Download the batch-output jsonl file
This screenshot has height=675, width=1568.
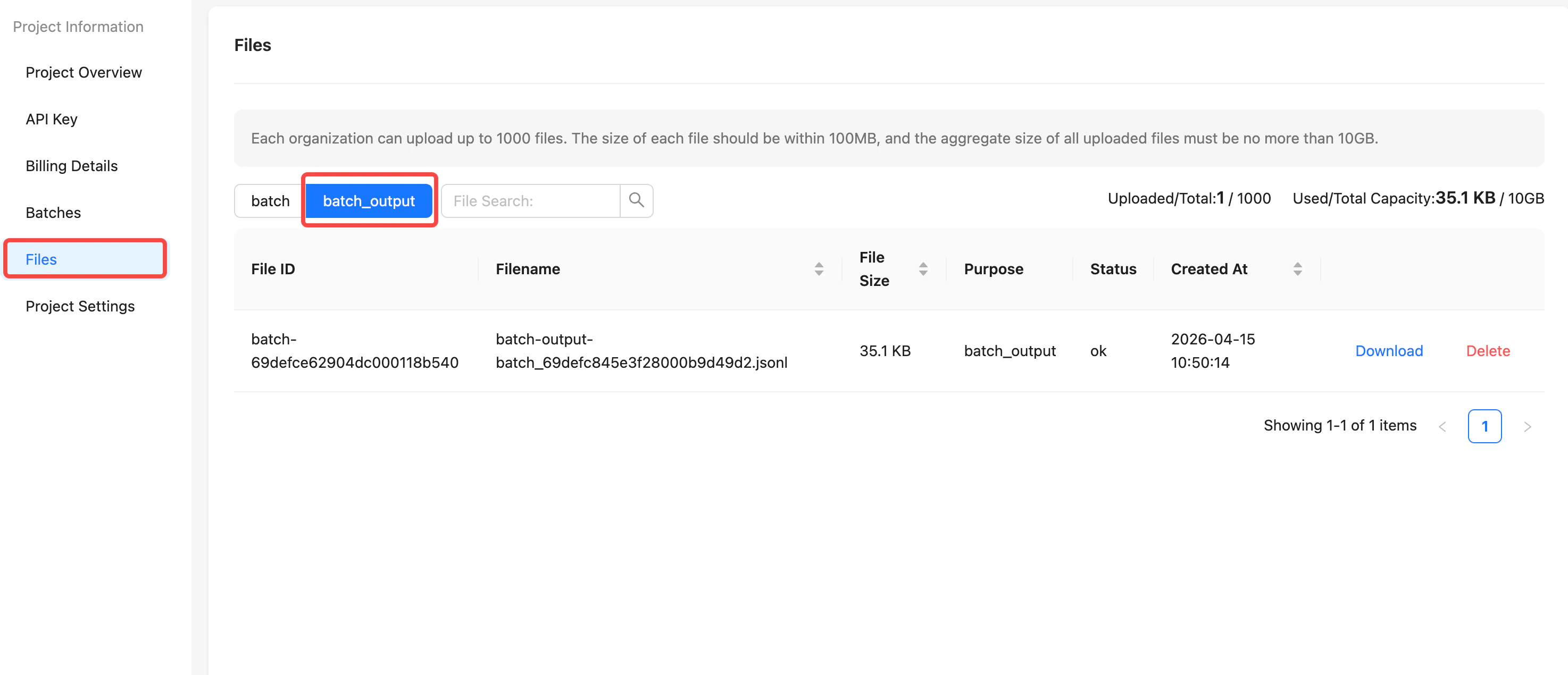click(1388, 351)
